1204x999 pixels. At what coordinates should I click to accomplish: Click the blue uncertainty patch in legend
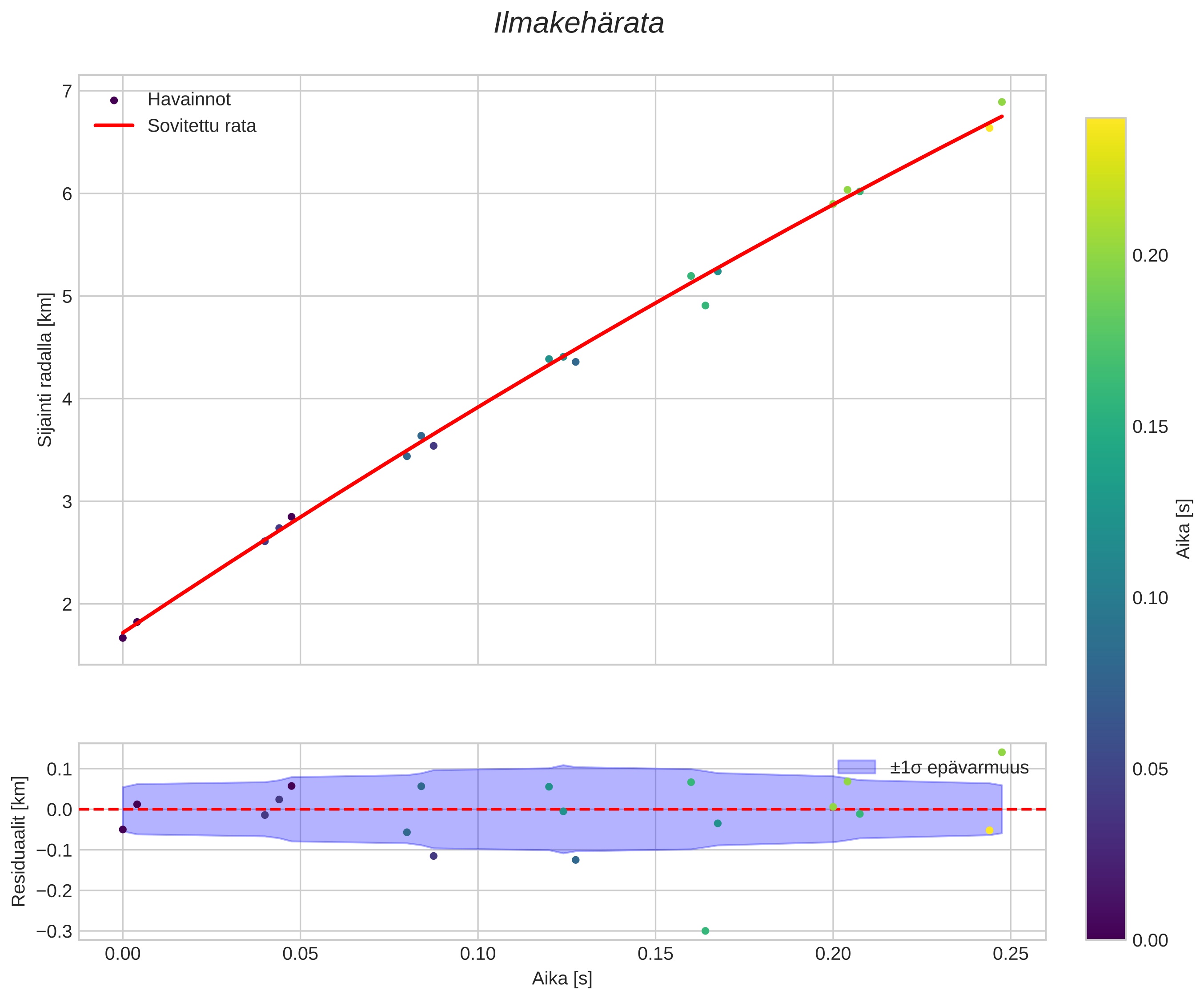857,767
